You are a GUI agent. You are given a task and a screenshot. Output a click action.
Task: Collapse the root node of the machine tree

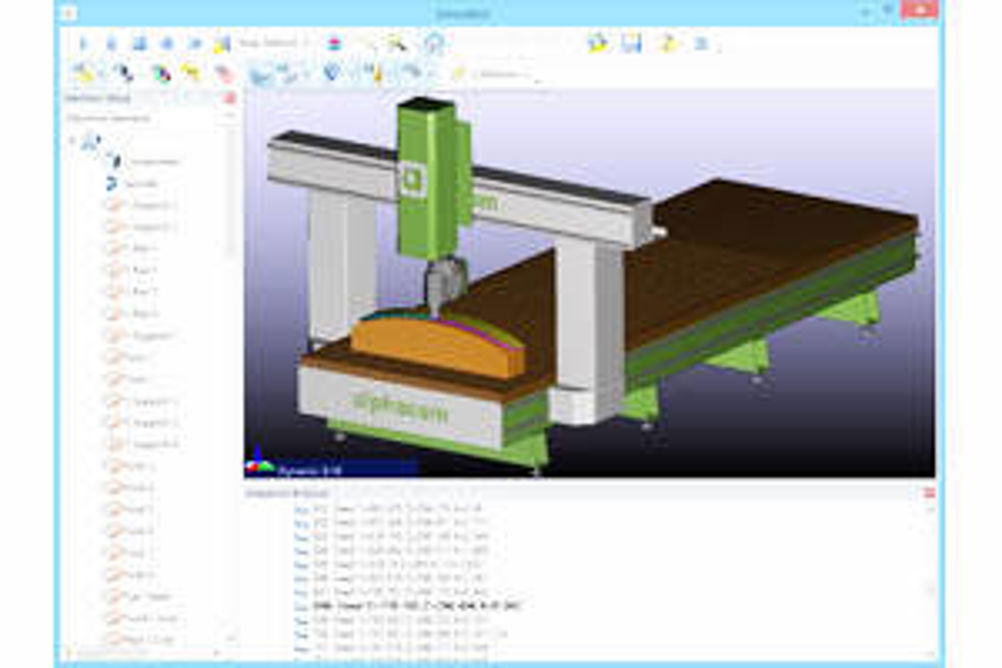(72, 141)
